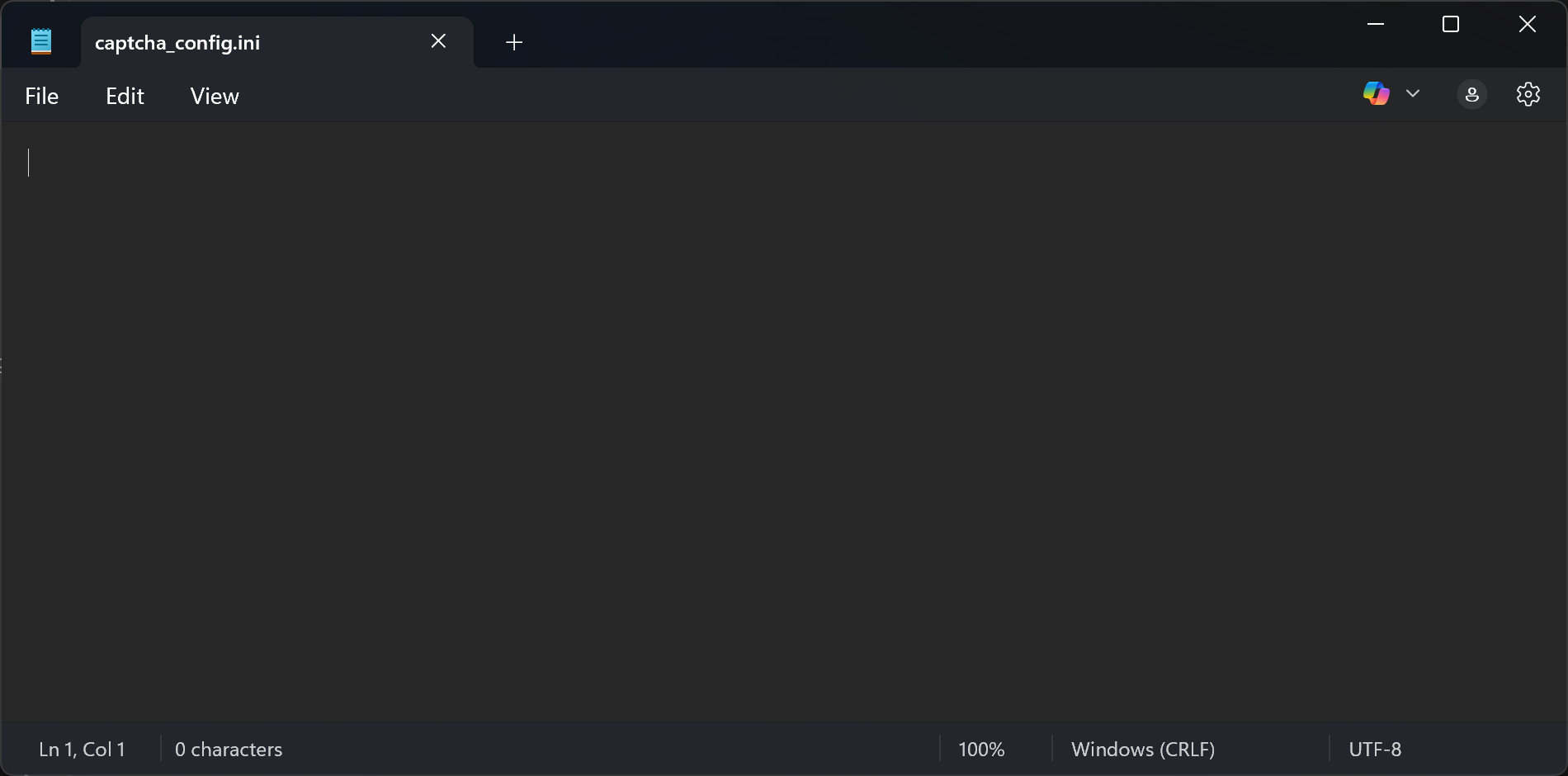Screen dimensions: 1568x776
Task: Click the Notepad app icon in title bar
Action: (41, 41)
